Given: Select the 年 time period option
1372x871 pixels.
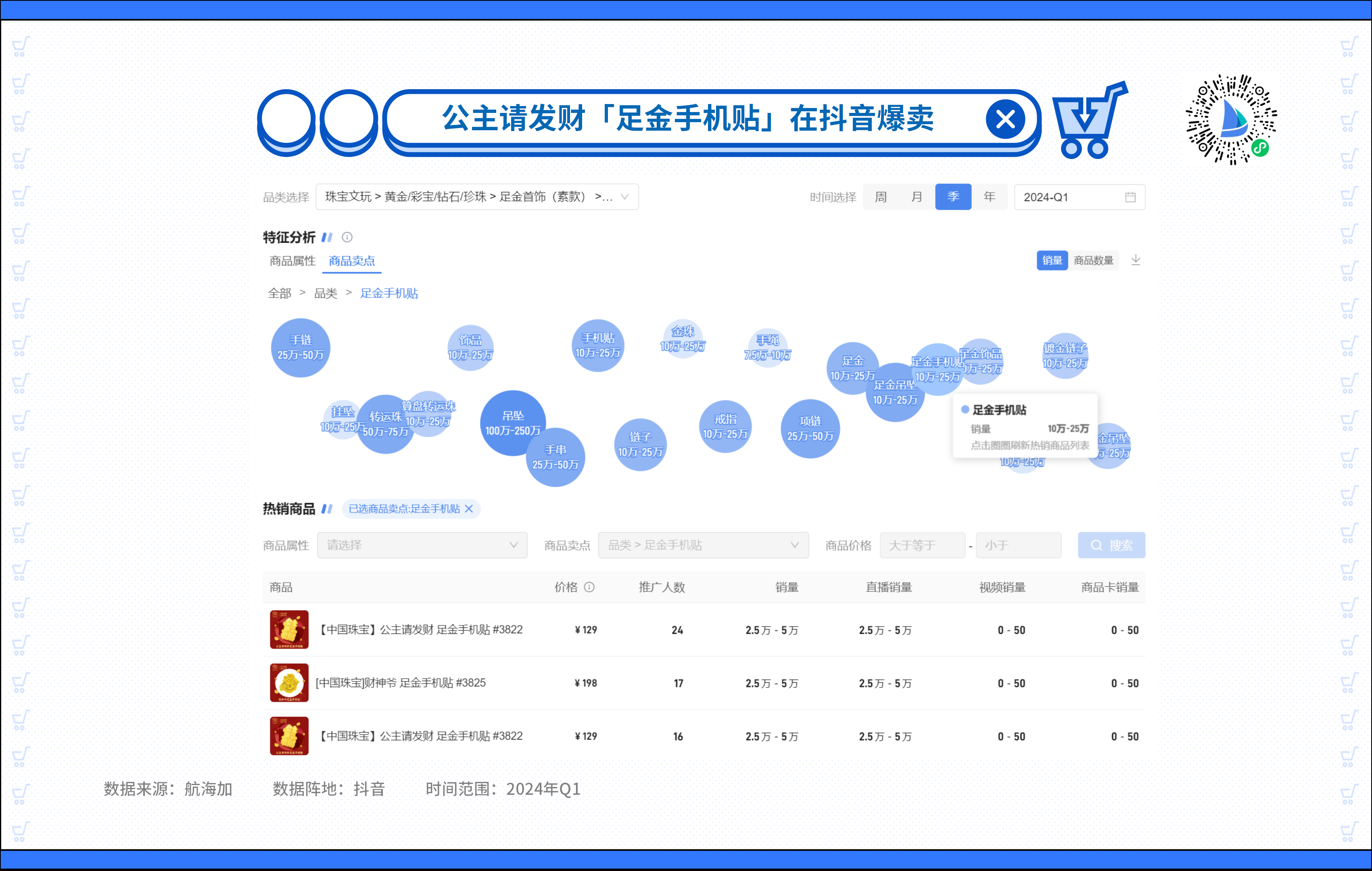Looking at the screenshot, I should pos(989,197).
